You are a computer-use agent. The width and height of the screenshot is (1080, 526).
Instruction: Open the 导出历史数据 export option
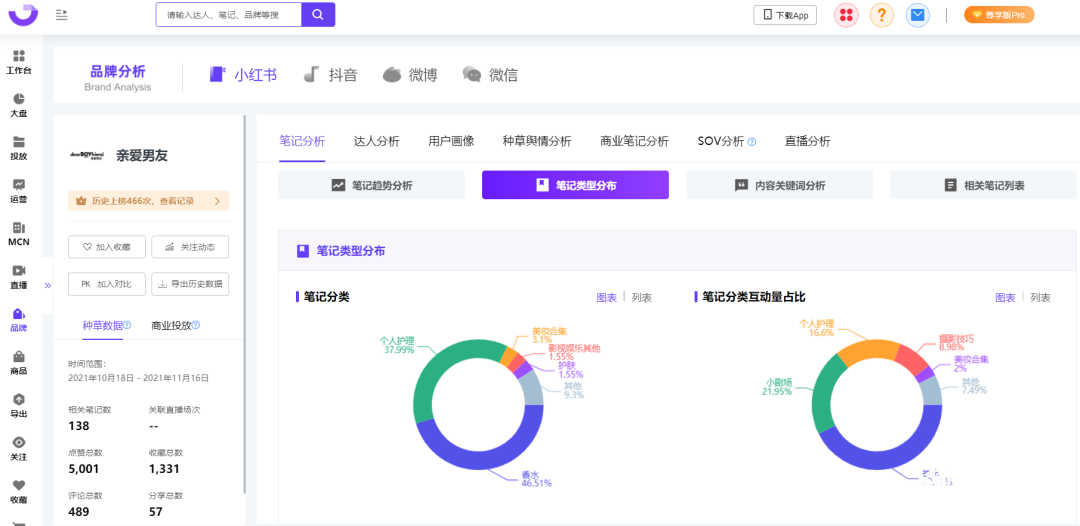(190, 284)
